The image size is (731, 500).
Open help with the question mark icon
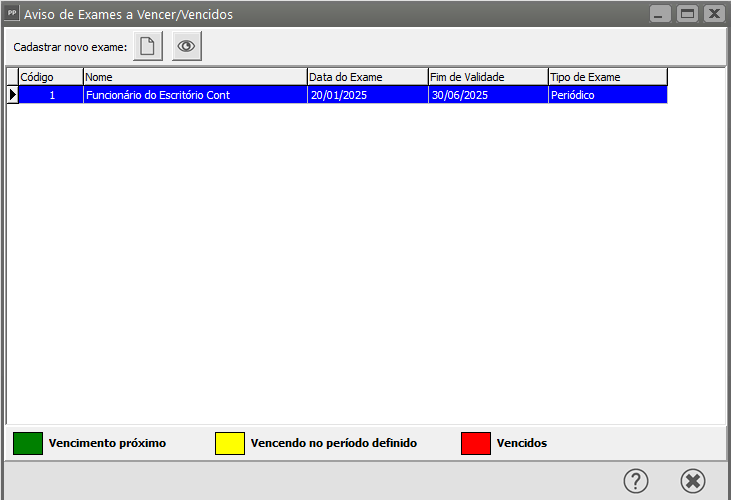click(636, 481)
